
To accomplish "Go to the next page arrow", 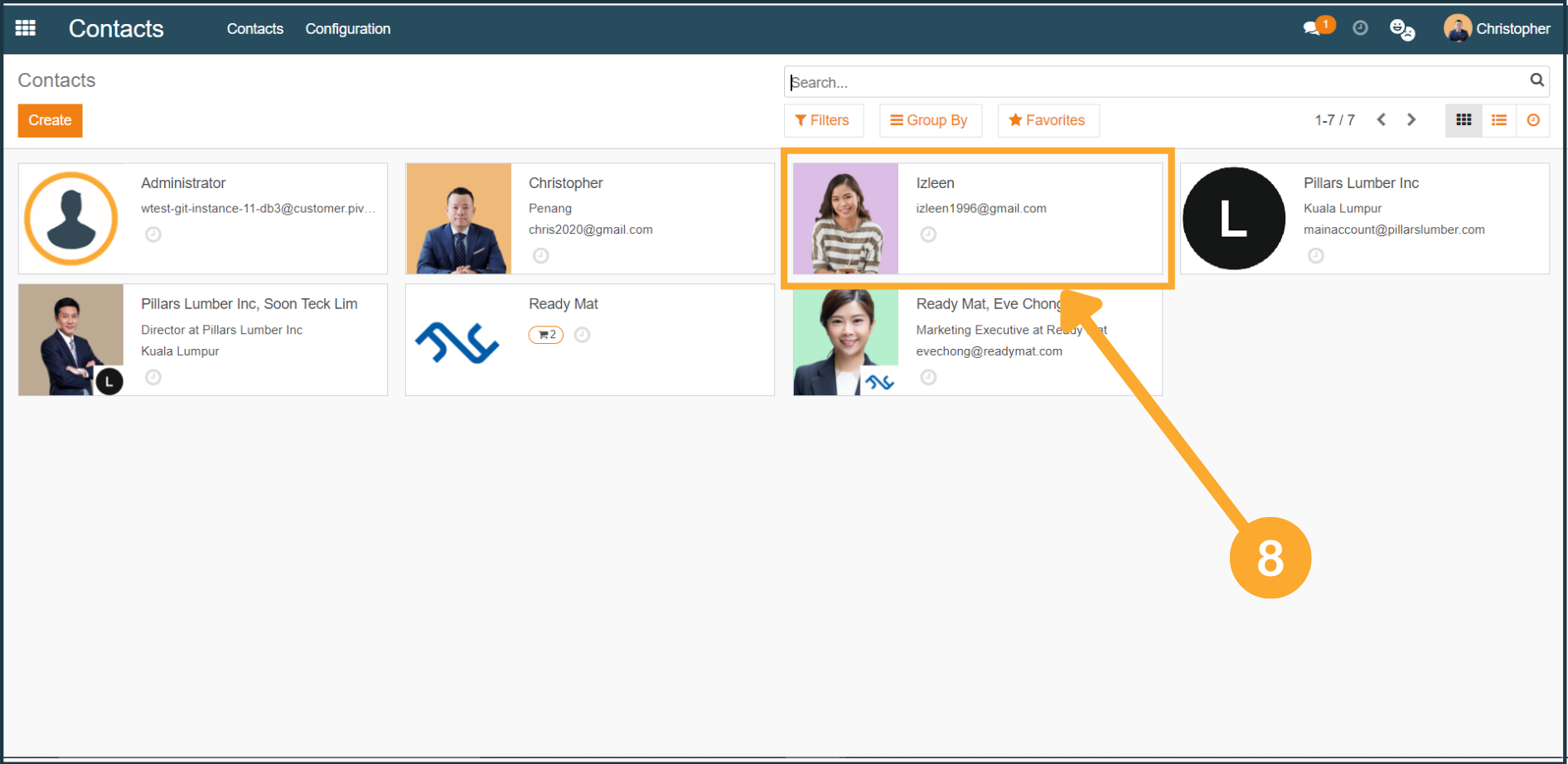I will click(1411, 120).
